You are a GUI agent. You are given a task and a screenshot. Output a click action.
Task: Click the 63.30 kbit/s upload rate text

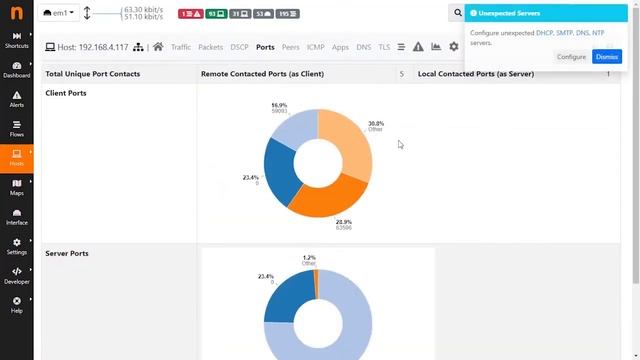point(143,9)
